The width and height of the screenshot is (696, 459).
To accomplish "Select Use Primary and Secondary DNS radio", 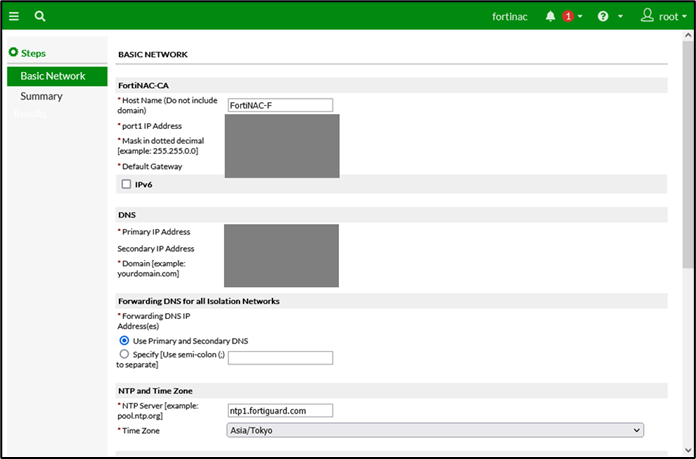I will (124, 340).
